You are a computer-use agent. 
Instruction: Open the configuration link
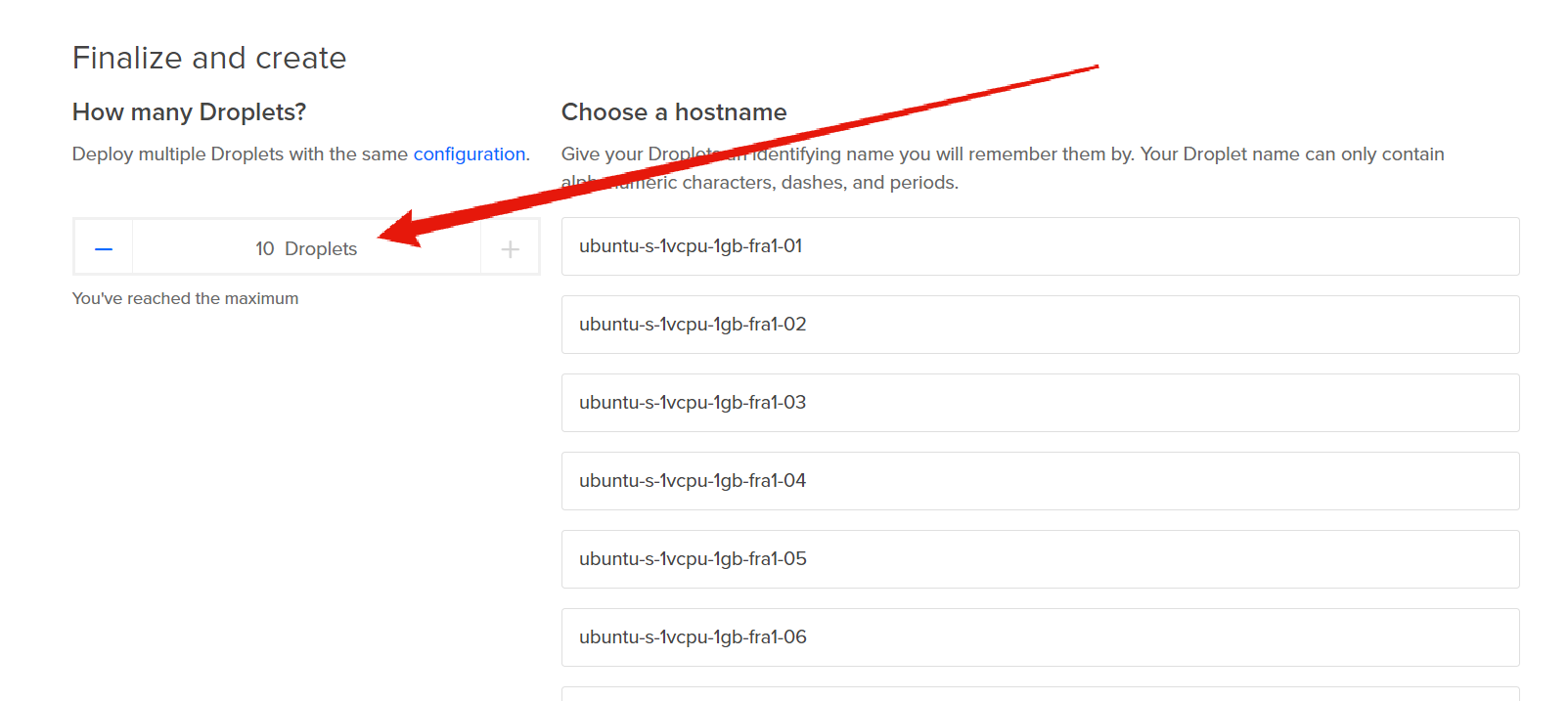(x=470, y=153)
